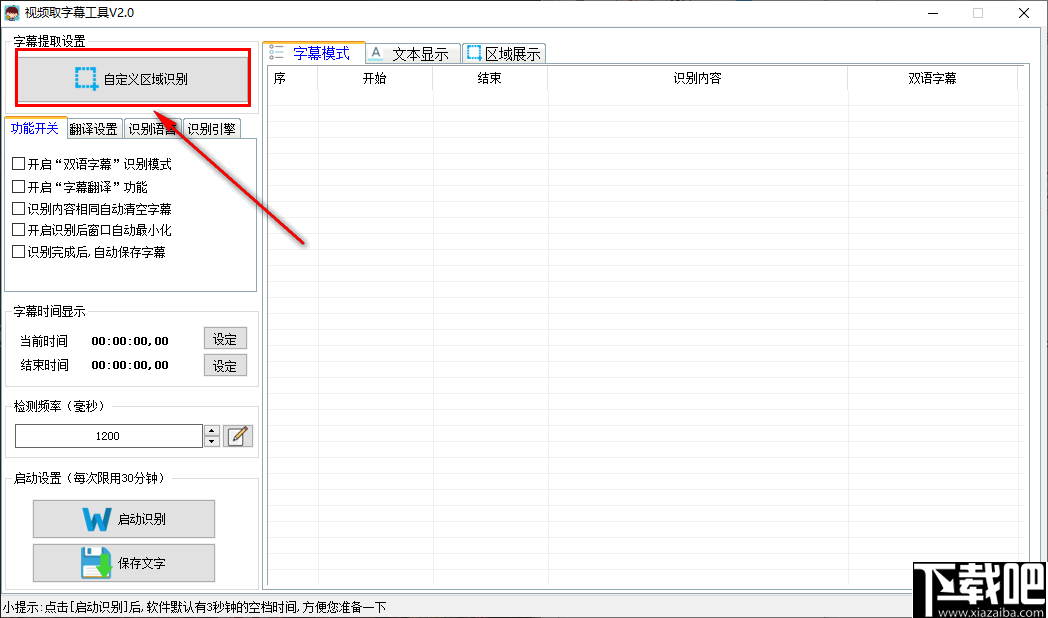
Task: Open the 识别引擎 tab
Action: (x=211, y=129)
